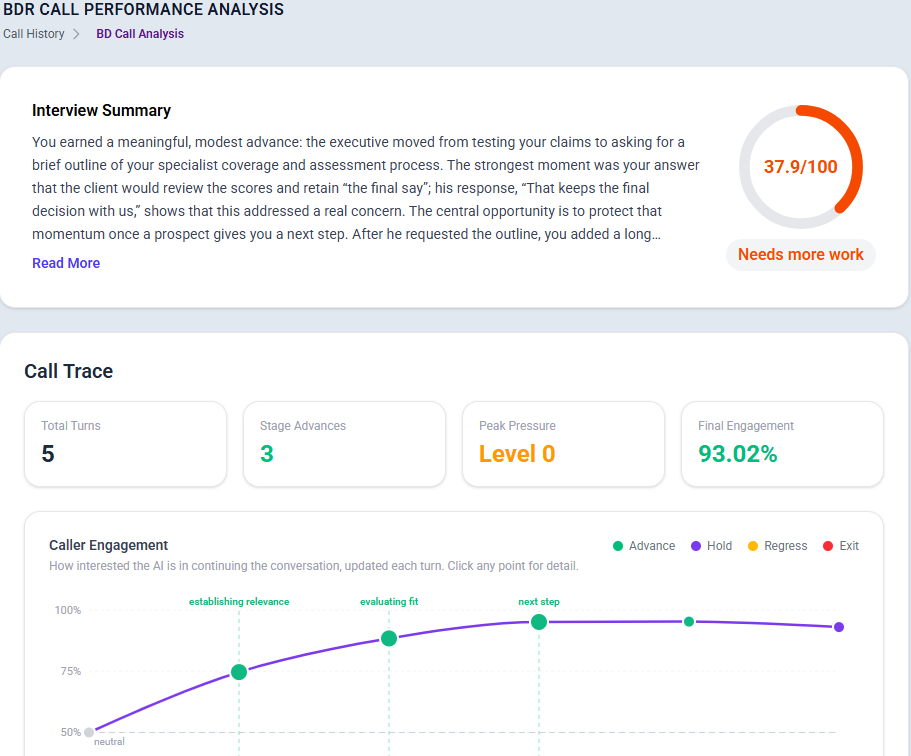Select the gray neutral starting point

[89, 732]
